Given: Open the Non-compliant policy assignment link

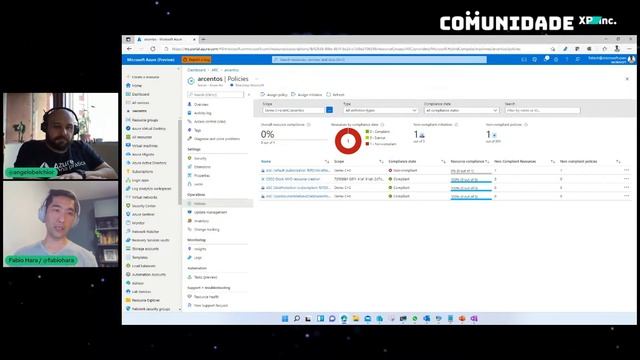Looking at the screenshot, I should click(x=298, y=170).
